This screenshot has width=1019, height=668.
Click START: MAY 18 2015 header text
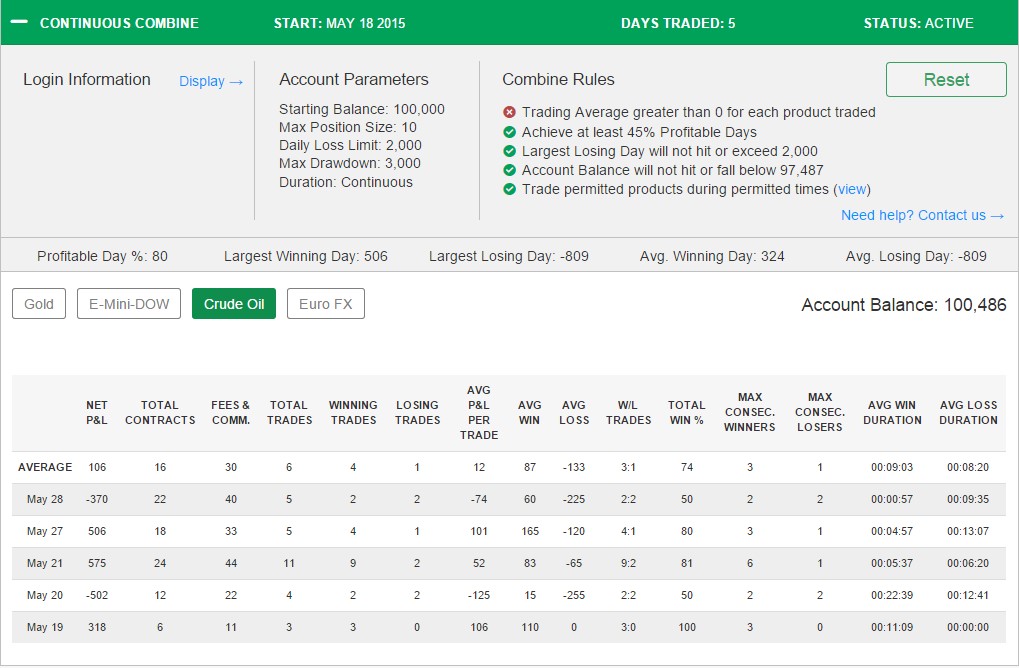(339, 23)
